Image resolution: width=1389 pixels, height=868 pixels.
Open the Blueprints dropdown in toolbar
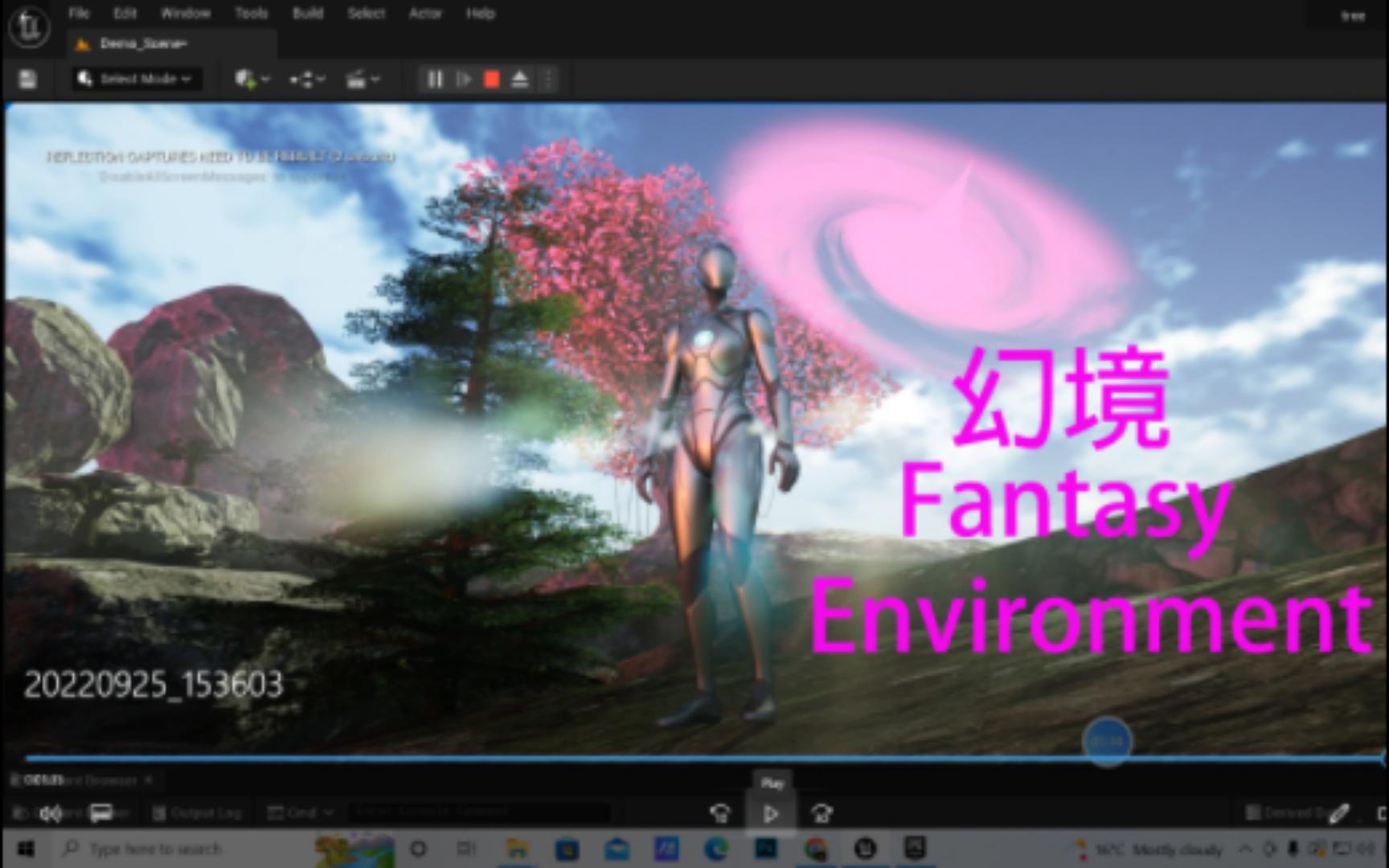coord(307,79)
